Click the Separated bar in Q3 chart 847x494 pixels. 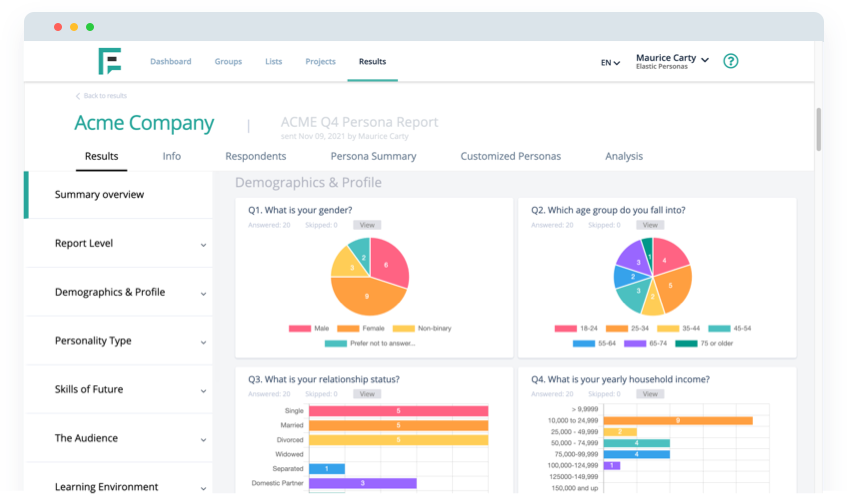pyautogui.click(x=327, y=469)
